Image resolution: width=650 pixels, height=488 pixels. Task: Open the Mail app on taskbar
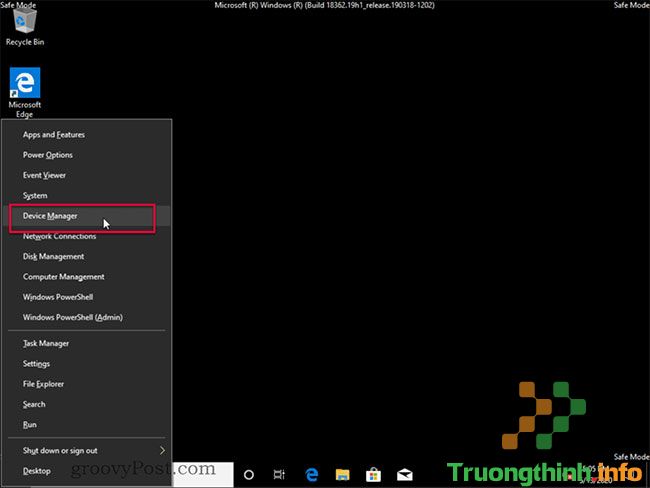tap(405, 475)
